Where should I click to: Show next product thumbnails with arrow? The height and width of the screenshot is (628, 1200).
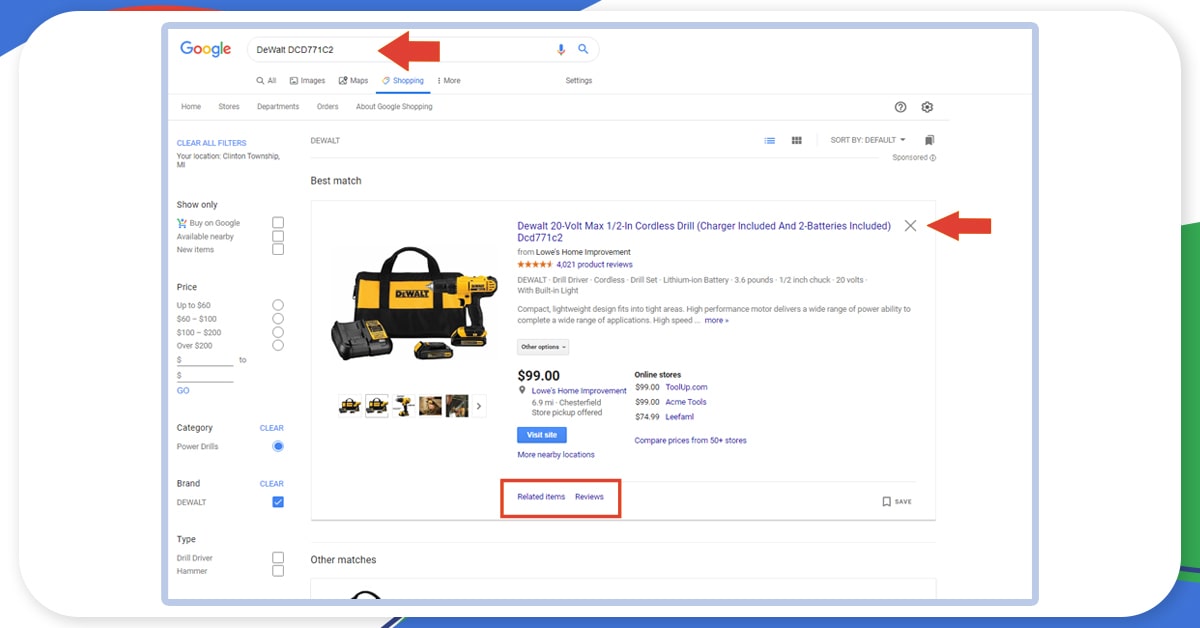tap(479, 406)
